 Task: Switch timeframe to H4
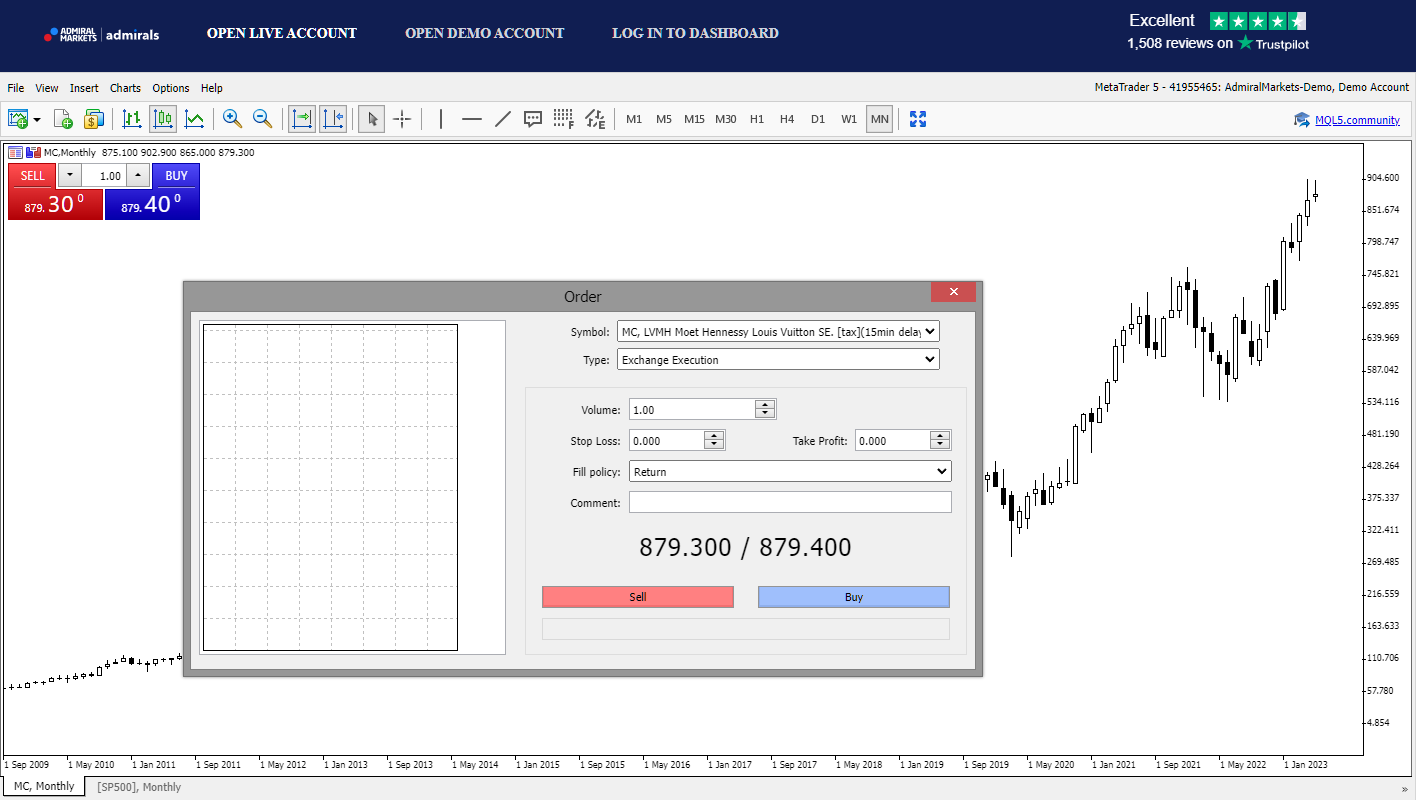[787, 119]
